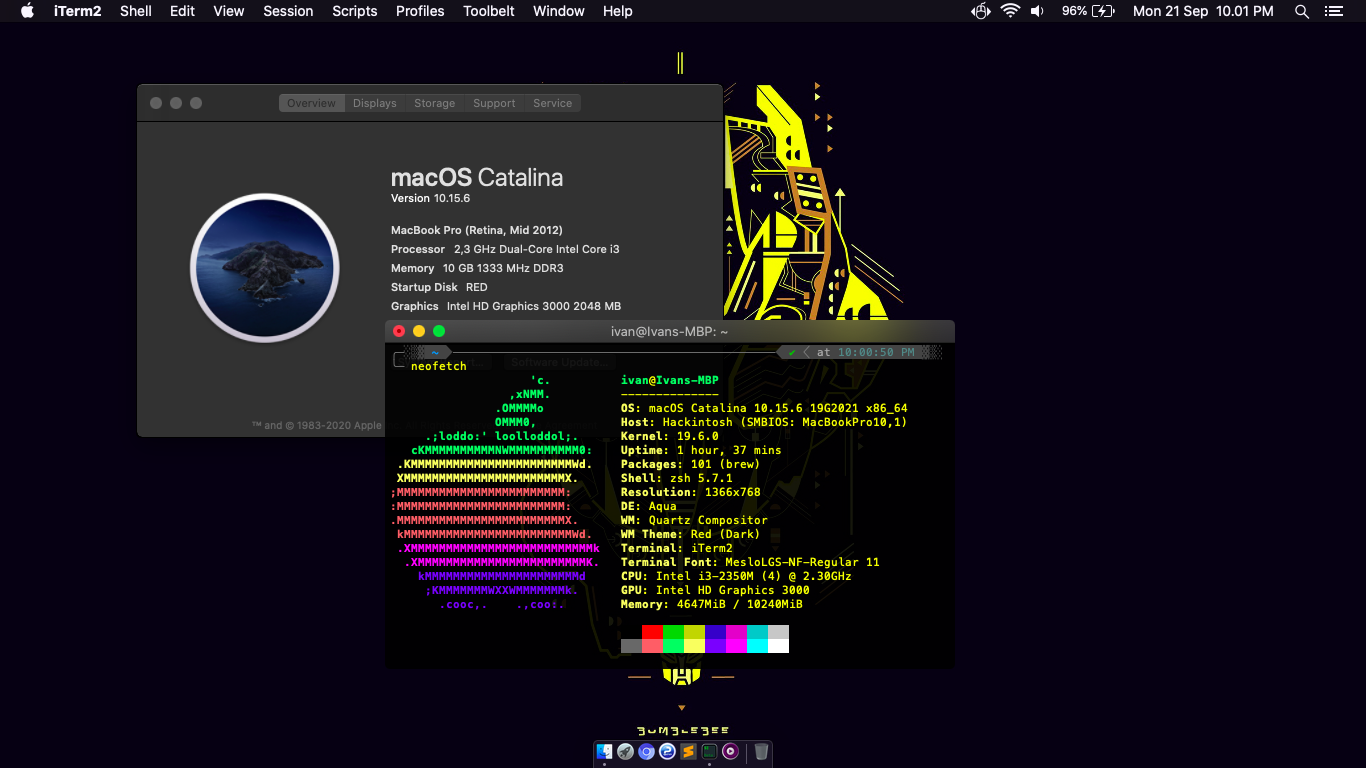The width and height of the screenshot is (1366, 768).
Task: Open the Wi-Fi status menu
Action: point(1010,11)
